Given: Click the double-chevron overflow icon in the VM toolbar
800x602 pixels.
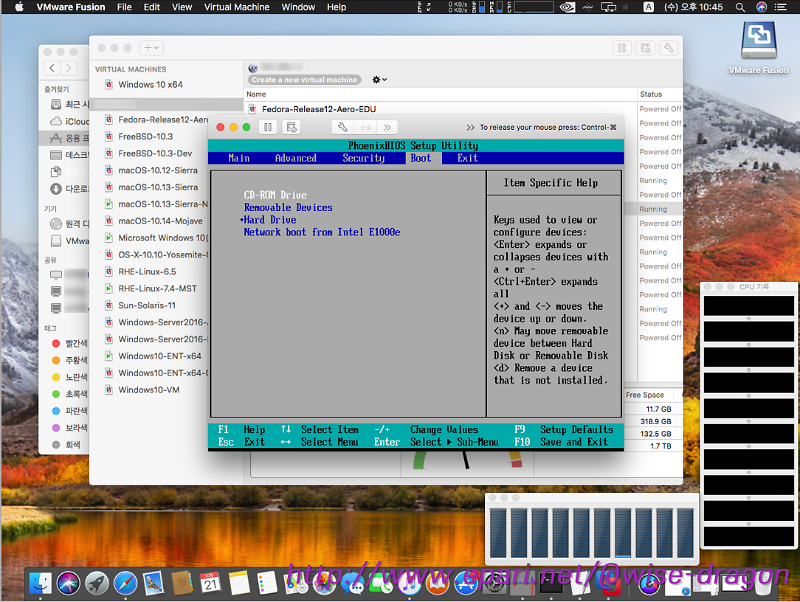Looking at the screenshot, I should click(387, 127).
